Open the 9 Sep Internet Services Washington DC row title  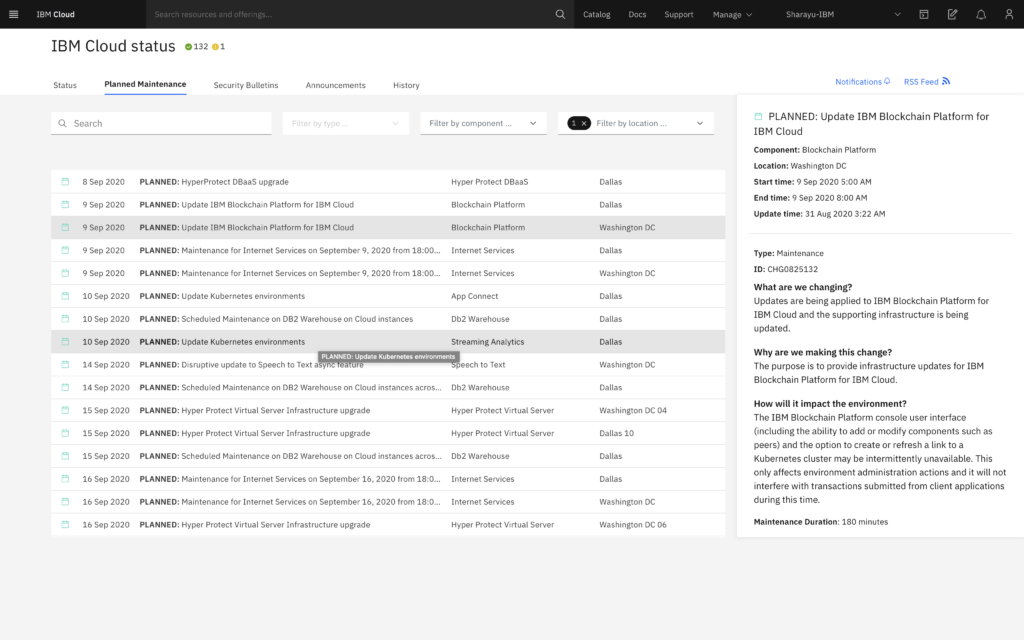[x=290, y=273]
